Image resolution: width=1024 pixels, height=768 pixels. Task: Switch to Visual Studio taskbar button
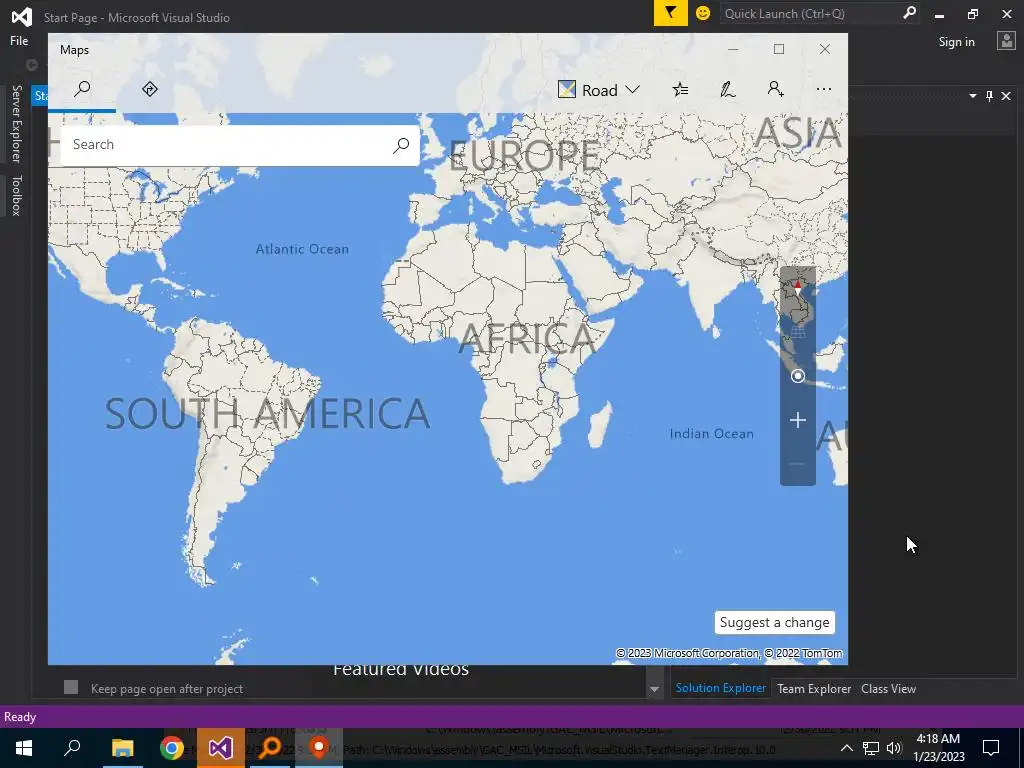pos(221,748)
